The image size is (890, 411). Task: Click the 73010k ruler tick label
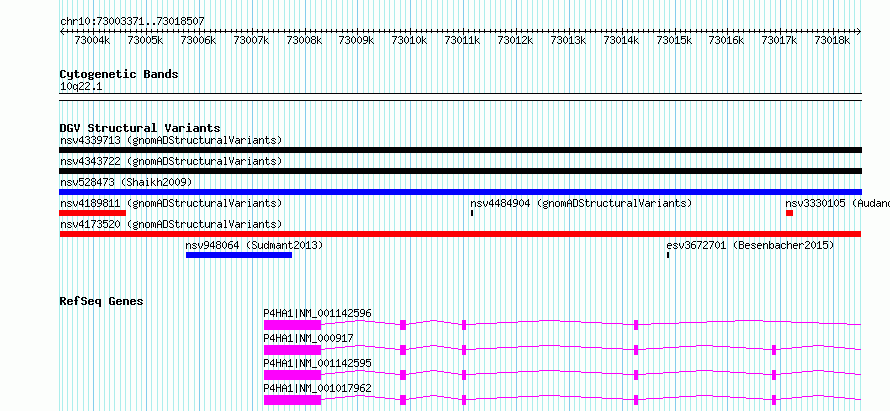(410, 40)
